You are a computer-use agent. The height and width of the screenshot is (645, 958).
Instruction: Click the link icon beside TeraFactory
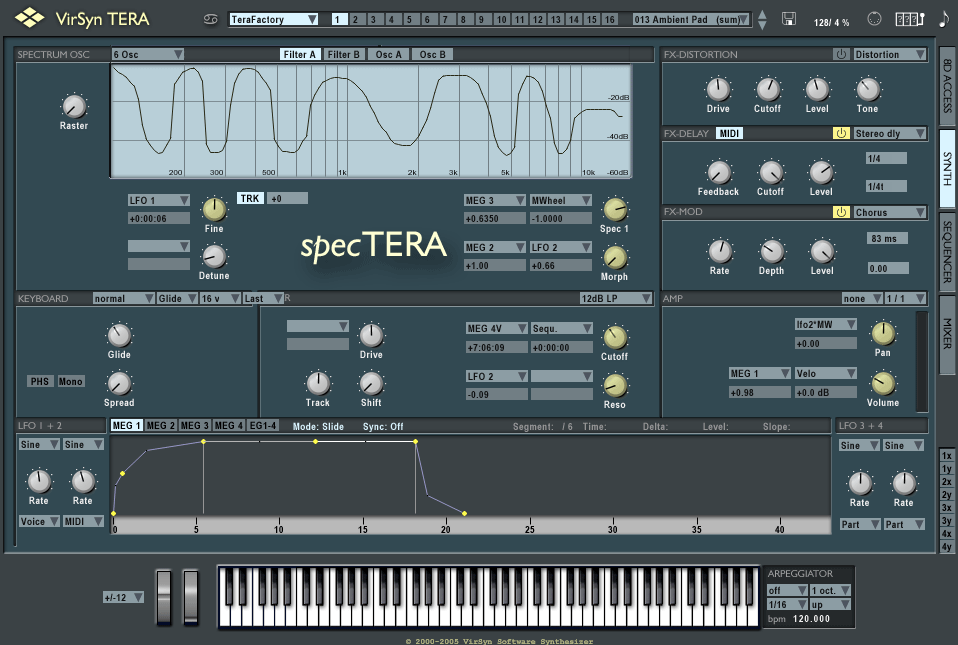pos(210,20)
